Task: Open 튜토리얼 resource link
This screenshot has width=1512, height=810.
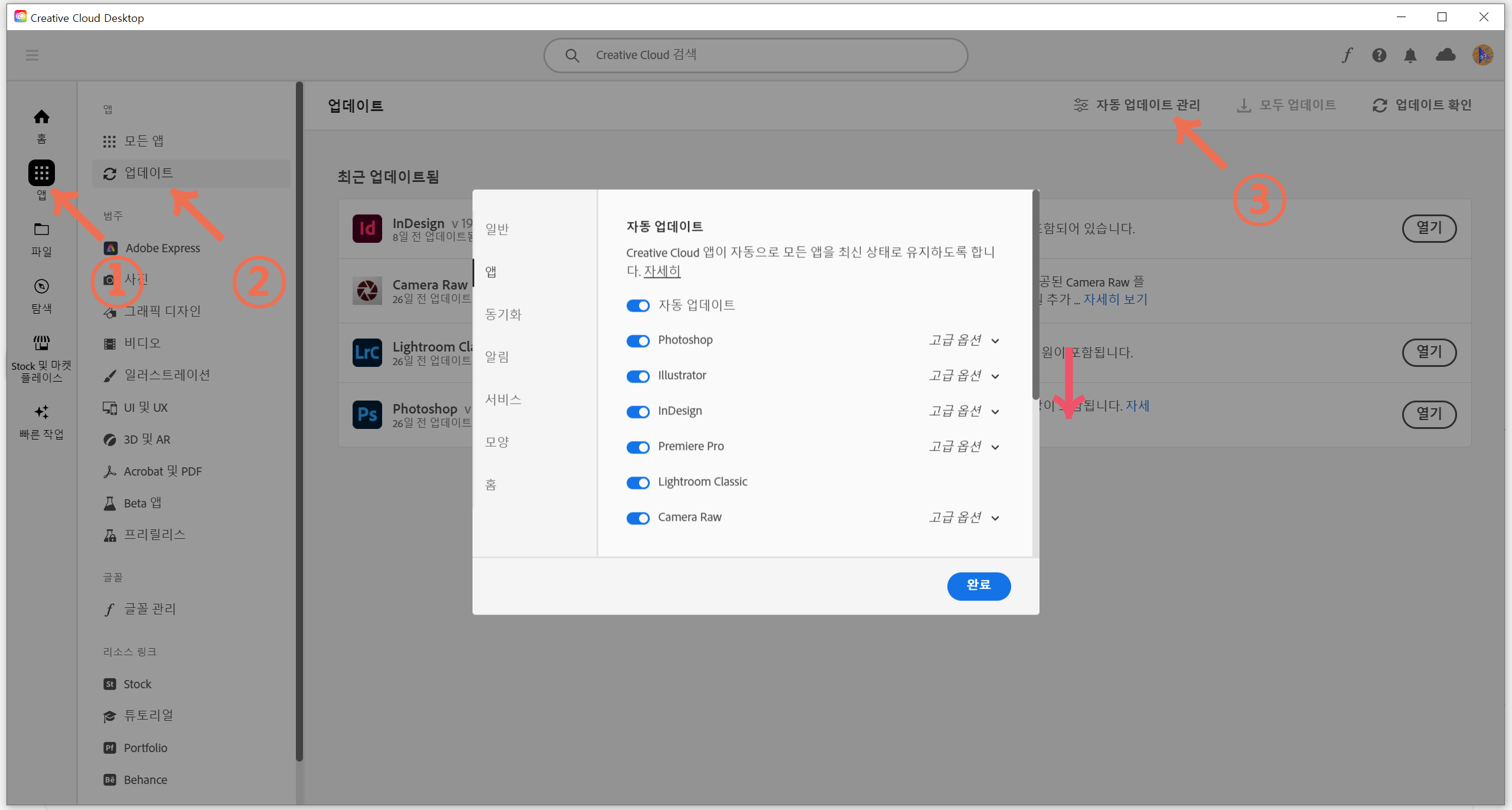Action: (x=138, y=716)
